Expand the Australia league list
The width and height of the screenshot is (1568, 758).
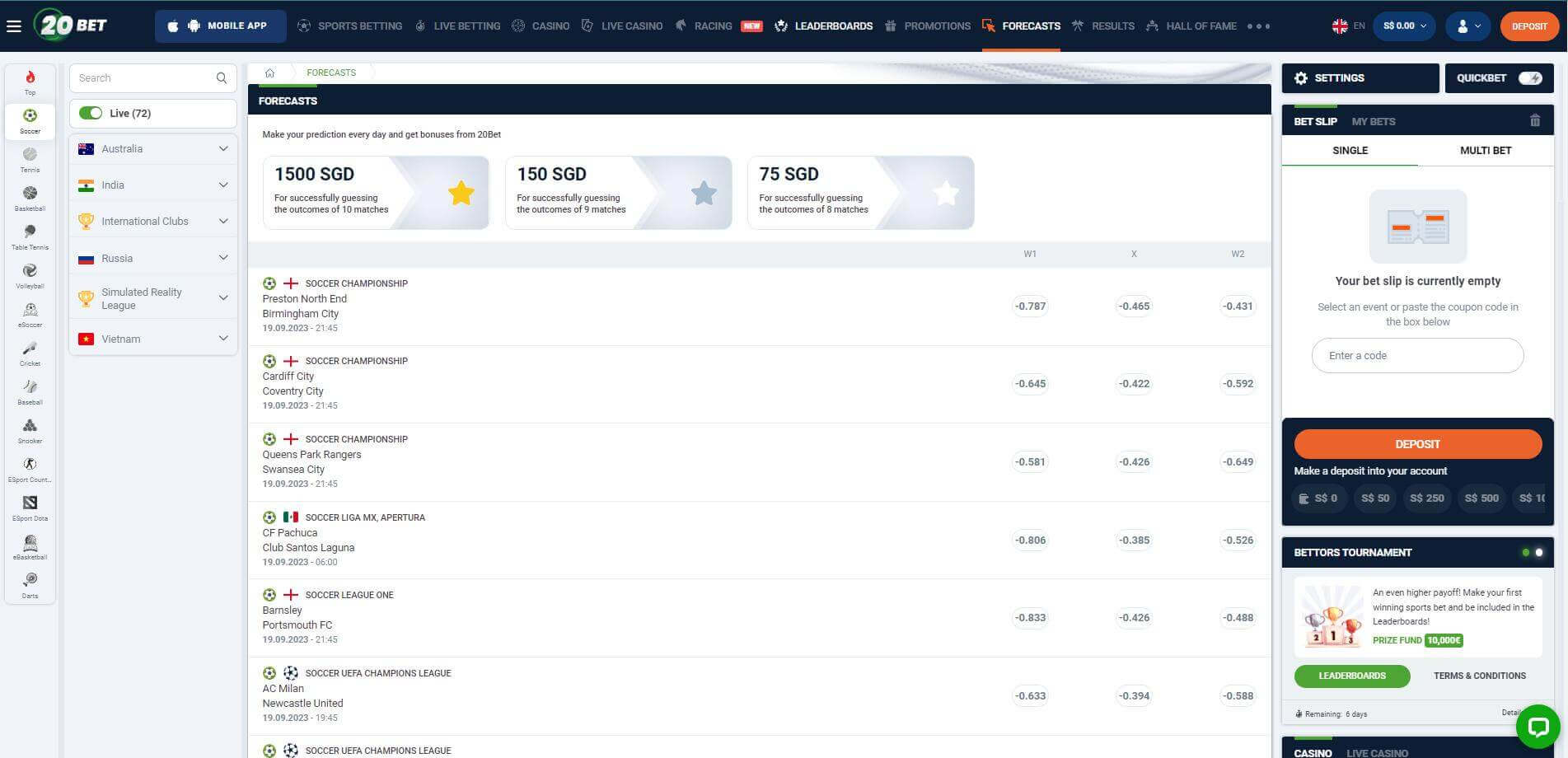click(x=153, y=149)
